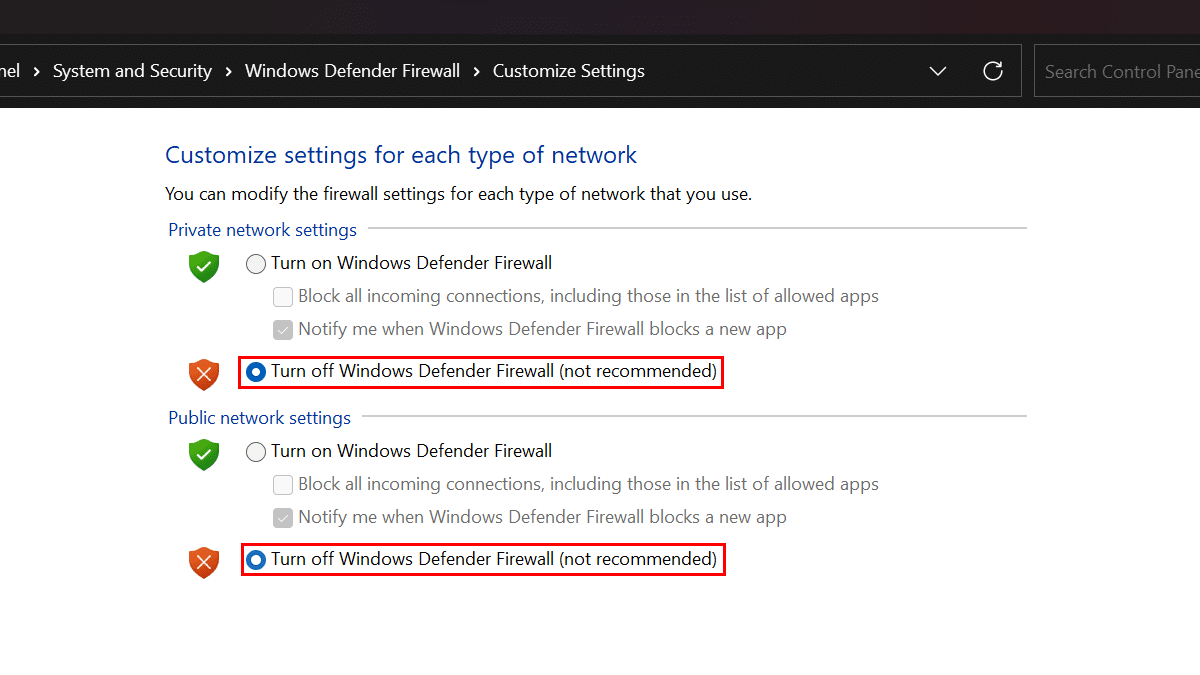1200x675 pixels.
Task: Click the green shield icon for Private network
Action: 203,267
